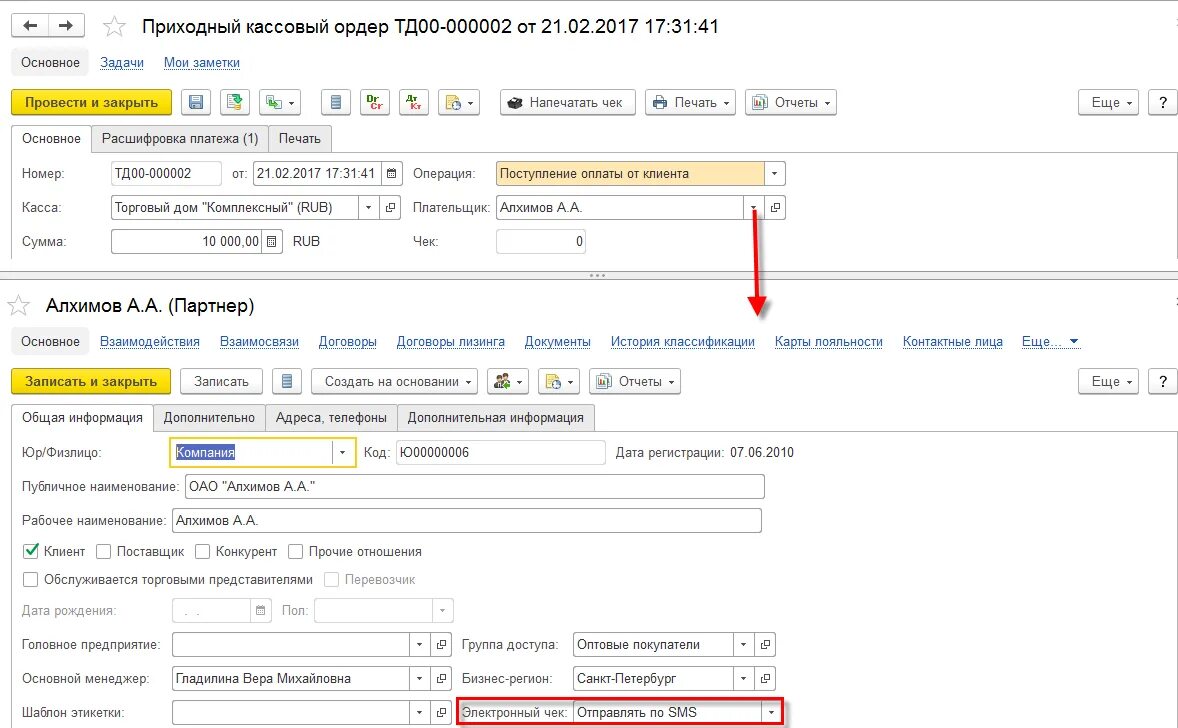Open the Головное предприятие item form icon
This screenshot has width=1178, height=728.
pos(442,645)
